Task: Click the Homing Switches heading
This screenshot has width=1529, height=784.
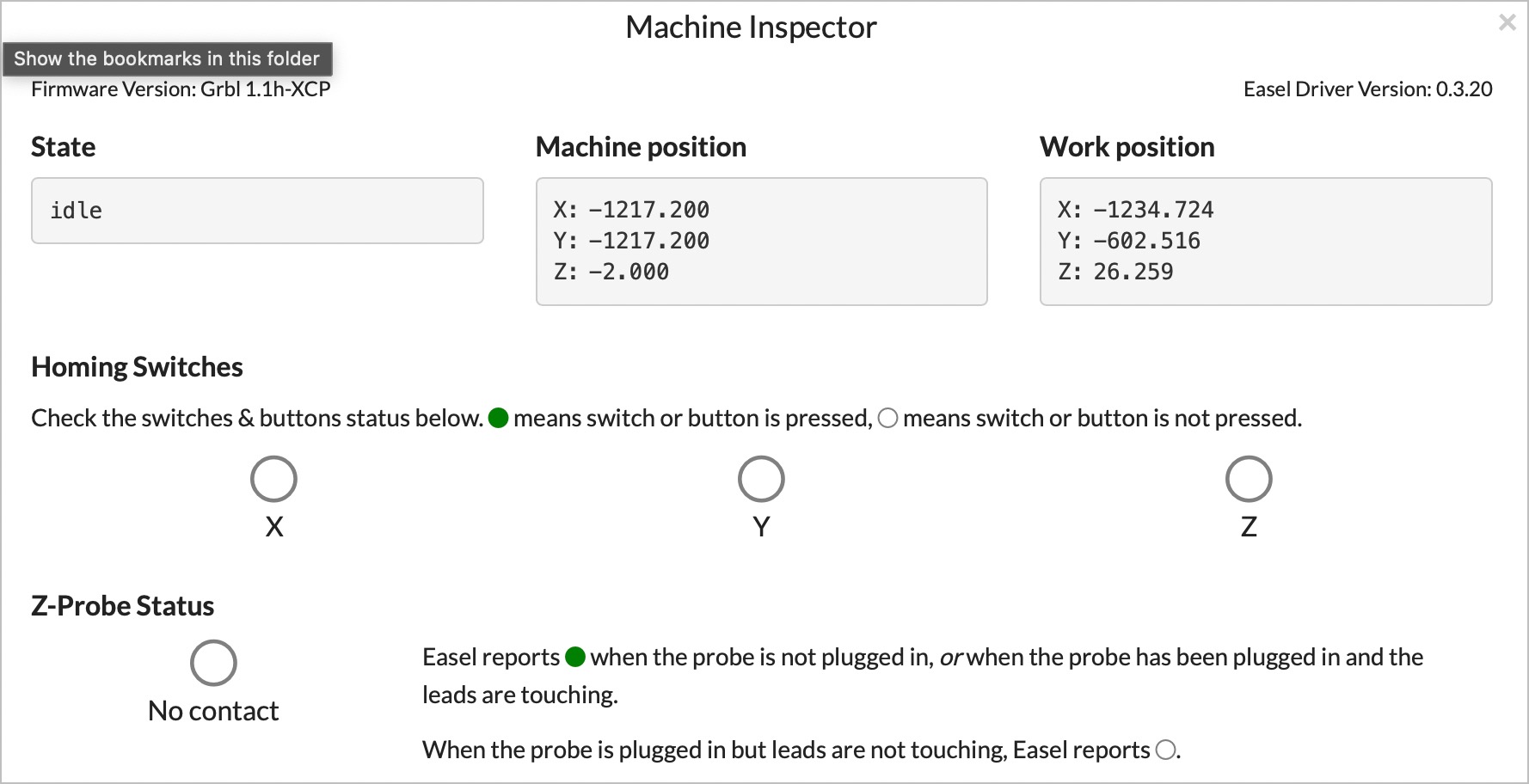Action: (x=137, y=367)
